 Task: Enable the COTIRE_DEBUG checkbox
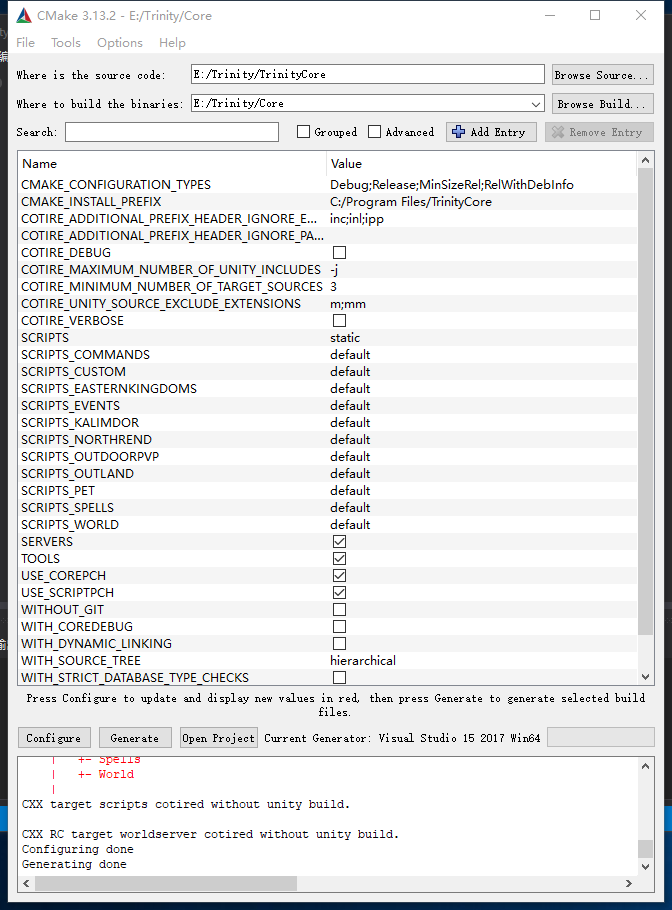coord(339,252)
